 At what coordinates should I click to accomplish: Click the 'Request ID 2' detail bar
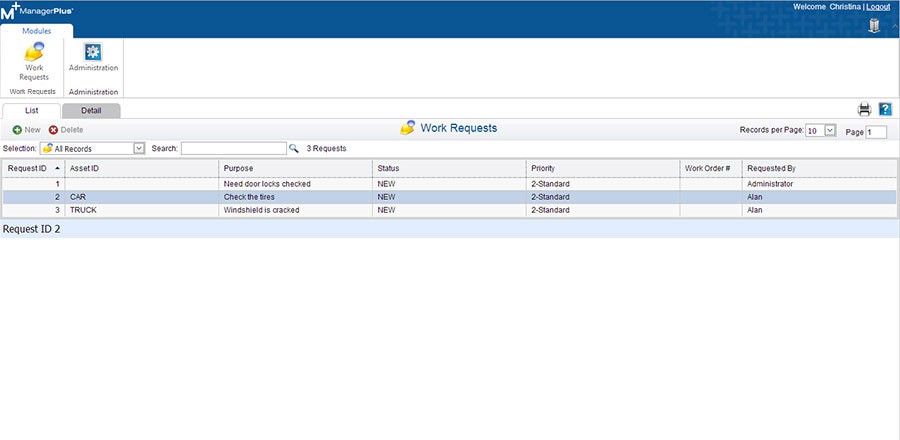click(x=449, y=229)
